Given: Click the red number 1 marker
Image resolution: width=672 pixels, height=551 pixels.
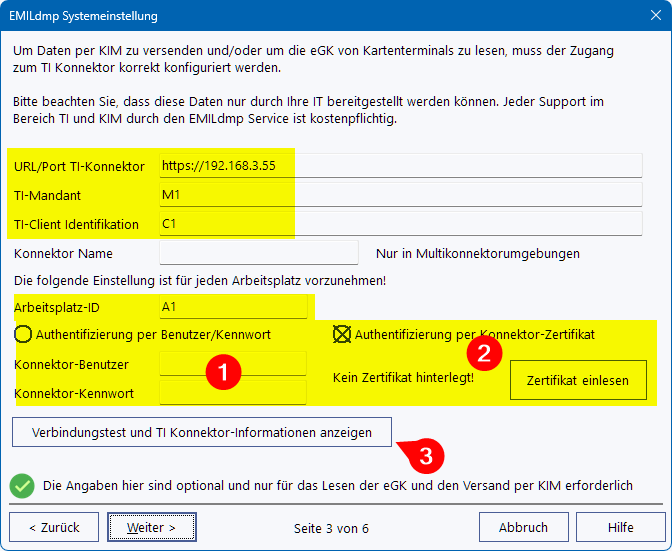Looking at the screenshot, I should pyautogui.click(x=221, y=372).
